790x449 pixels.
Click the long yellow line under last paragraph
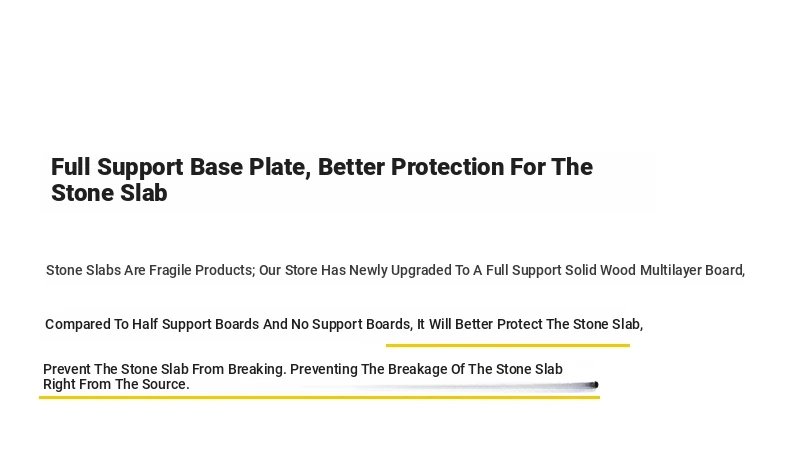click(x=319, y=398)
